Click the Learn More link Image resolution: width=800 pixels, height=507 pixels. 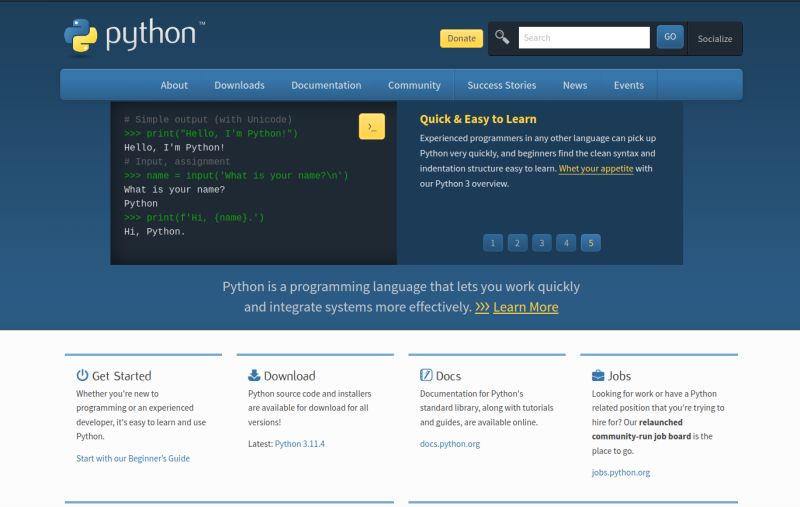click(x=526, y=307)
